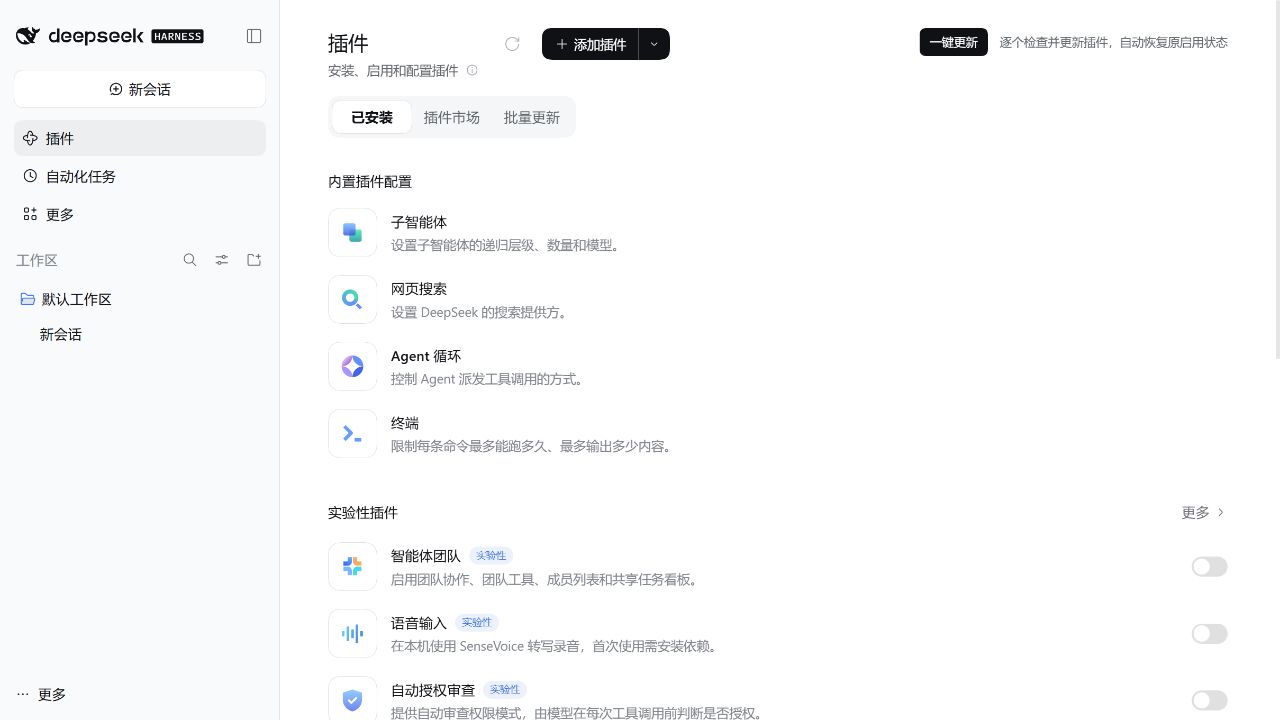Switch to the 批量更新 tab
The height and width of the screenshot is (720, 1280).
[532, 117]
